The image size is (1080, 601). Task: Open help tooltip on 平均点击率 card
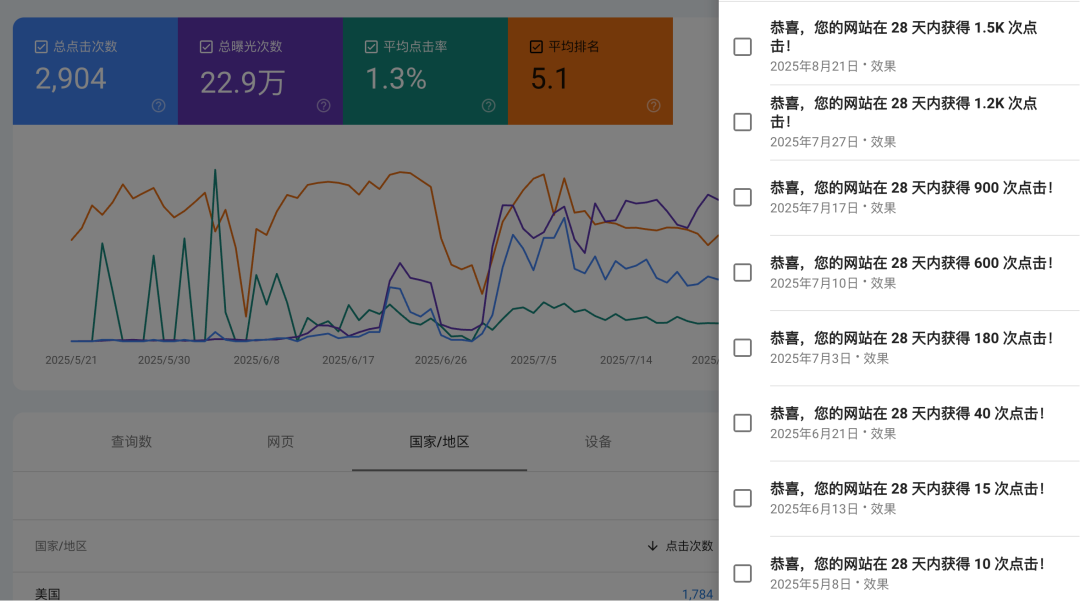pos(488,104)
